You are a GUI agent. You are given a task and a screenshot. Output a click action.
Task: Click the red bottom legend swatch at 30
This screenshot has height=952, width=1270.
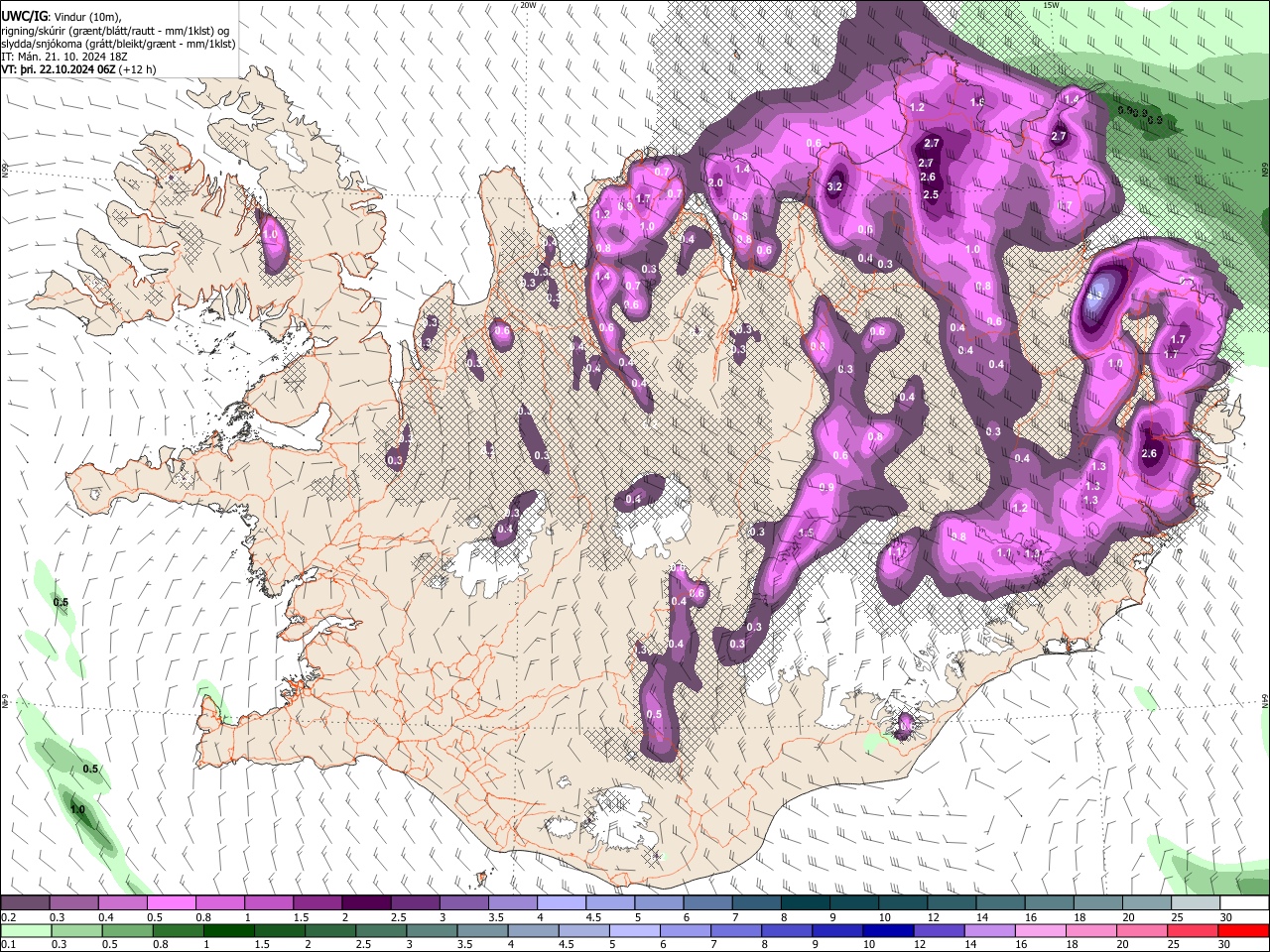(1244, 931)
